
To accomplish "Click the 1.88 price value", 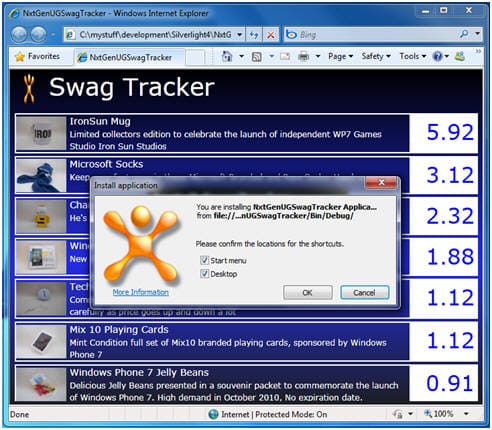I will (x=450, y=257).
